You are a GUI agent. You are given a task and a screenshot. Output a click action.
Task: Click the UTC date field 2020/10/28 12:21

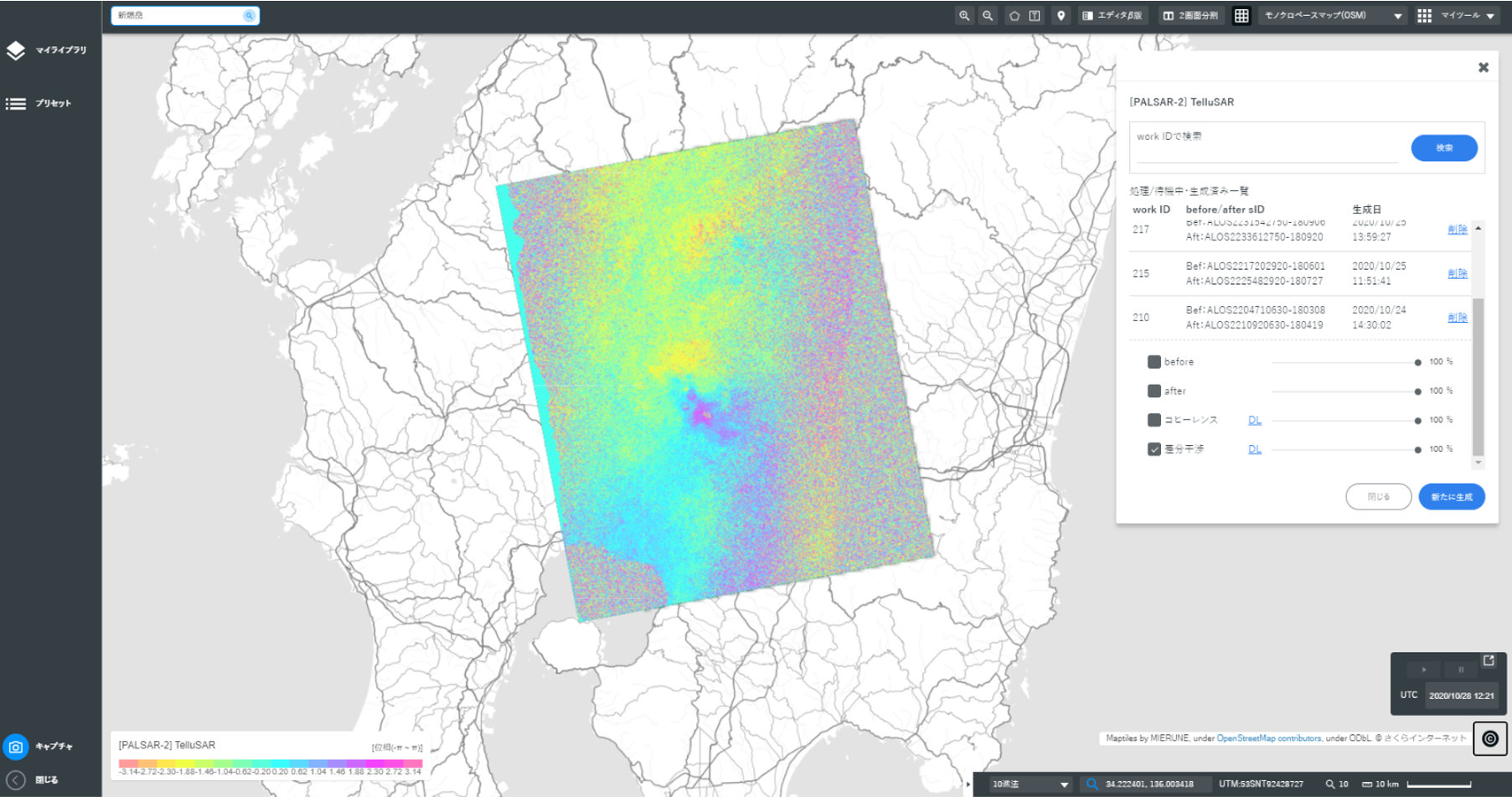pos(1461,696)
